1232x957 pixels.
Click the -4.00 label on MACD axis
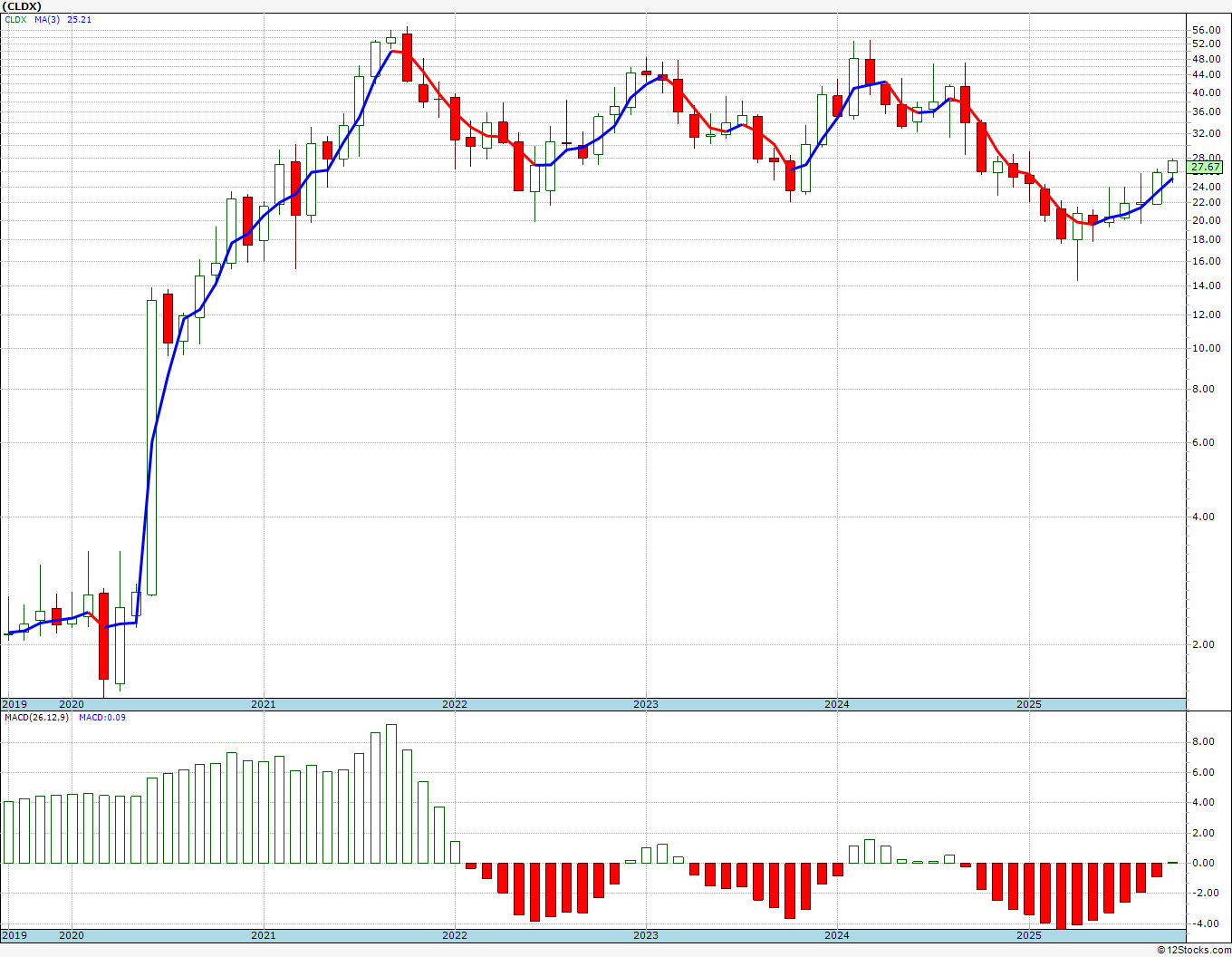(x=1207, y=924)
